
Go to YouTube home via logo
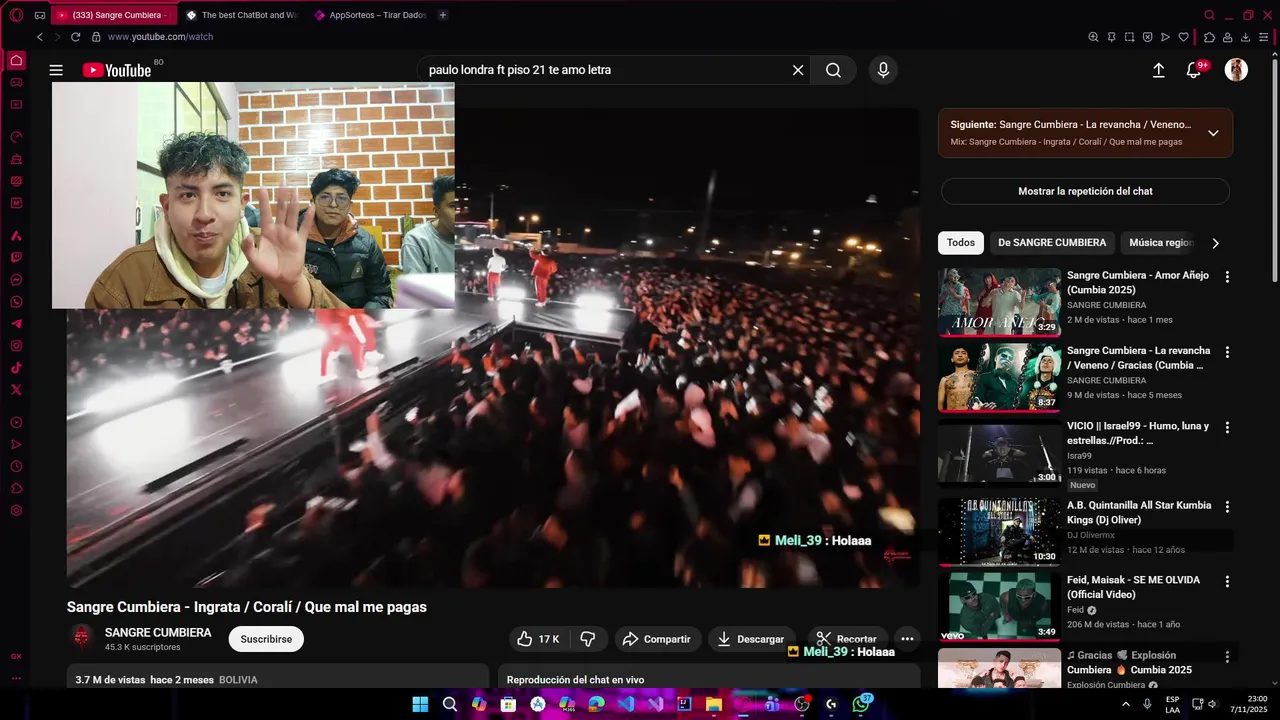[116, 70]
